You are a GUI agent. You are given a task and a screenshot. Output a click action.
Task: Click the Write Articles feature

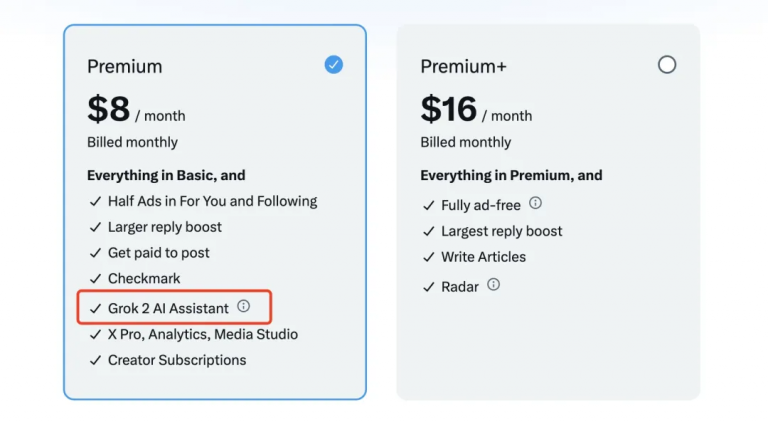pyautogui.click(x=483, y=257)
